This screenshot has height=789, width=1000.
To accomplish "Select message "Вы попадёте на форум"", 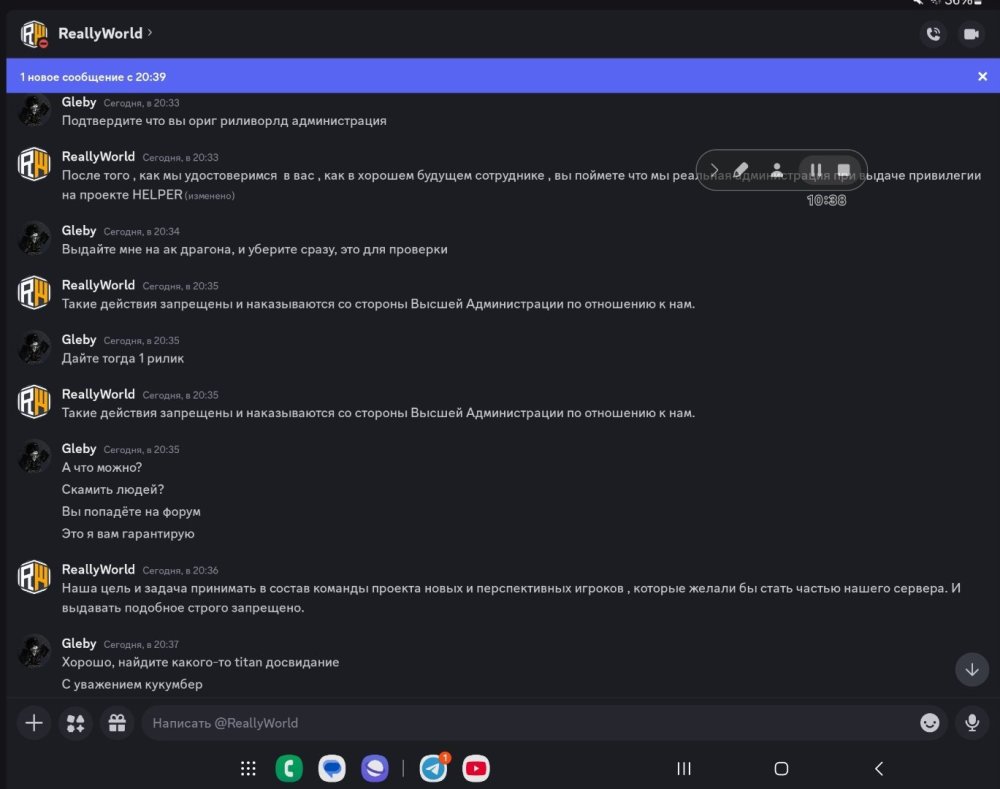I will pyautogui.click(x=131, y=512).
